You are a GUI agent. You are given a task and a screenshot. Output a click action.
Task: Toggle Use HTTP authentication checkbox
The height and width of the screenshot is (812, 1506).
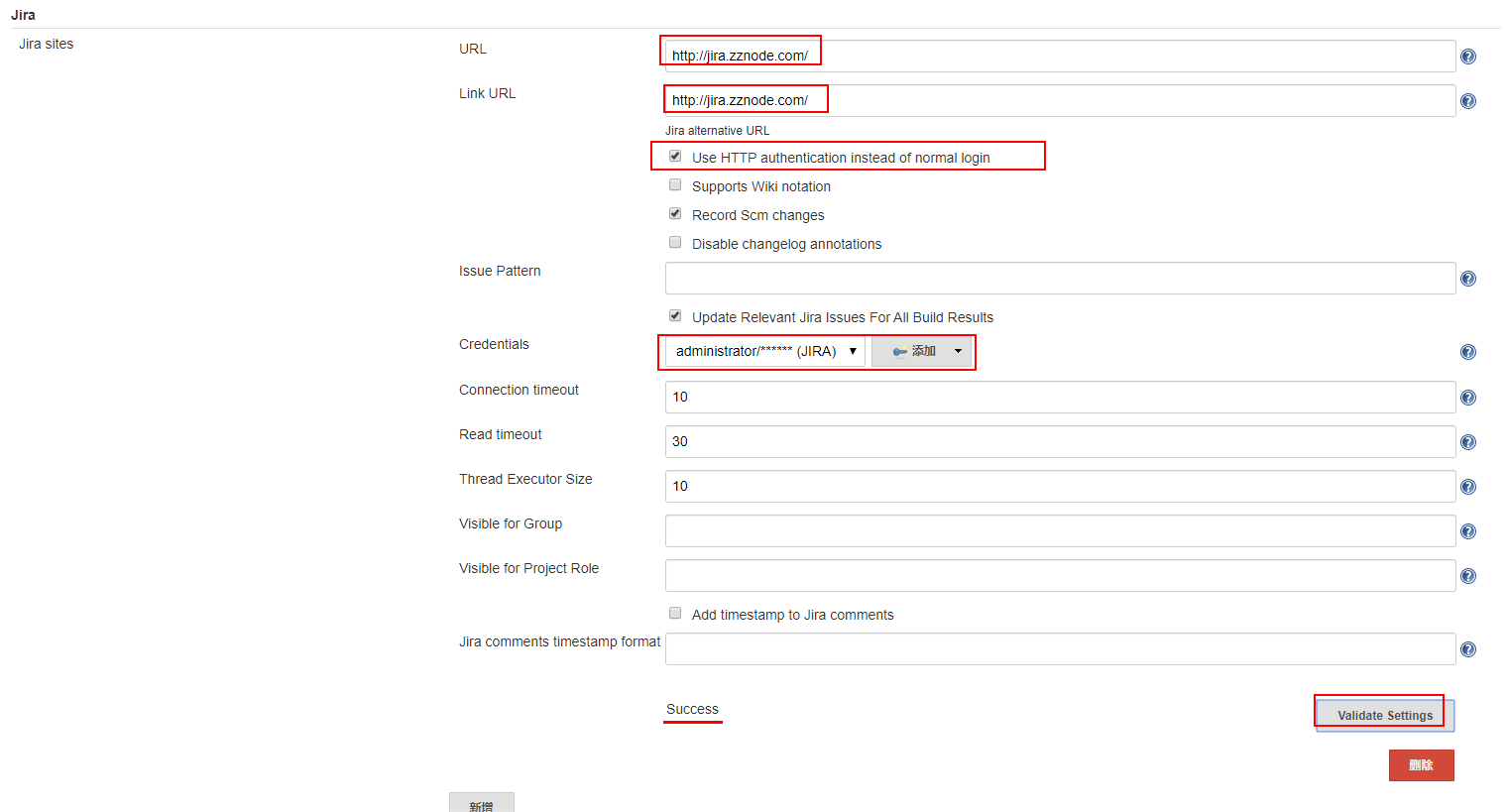(675, 157)
